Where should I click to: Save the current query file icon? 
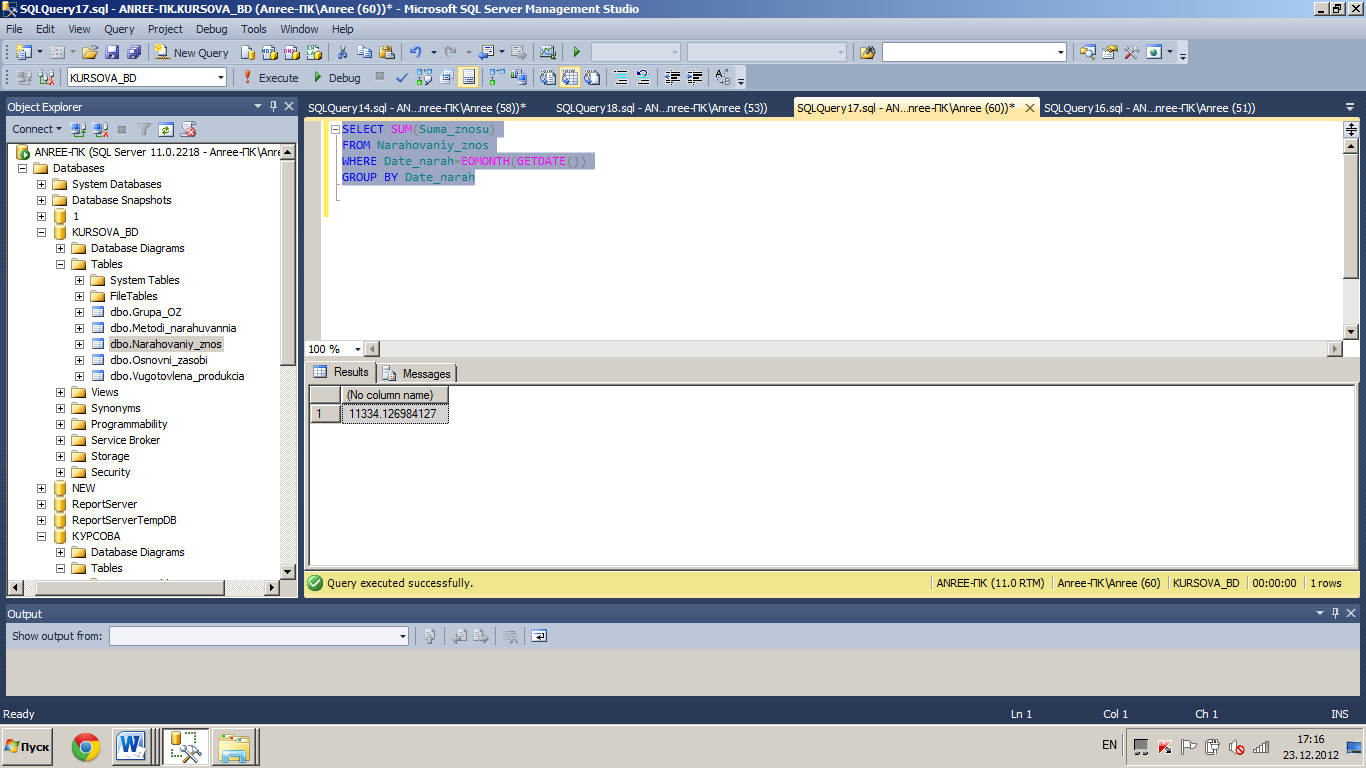point(112,52)
